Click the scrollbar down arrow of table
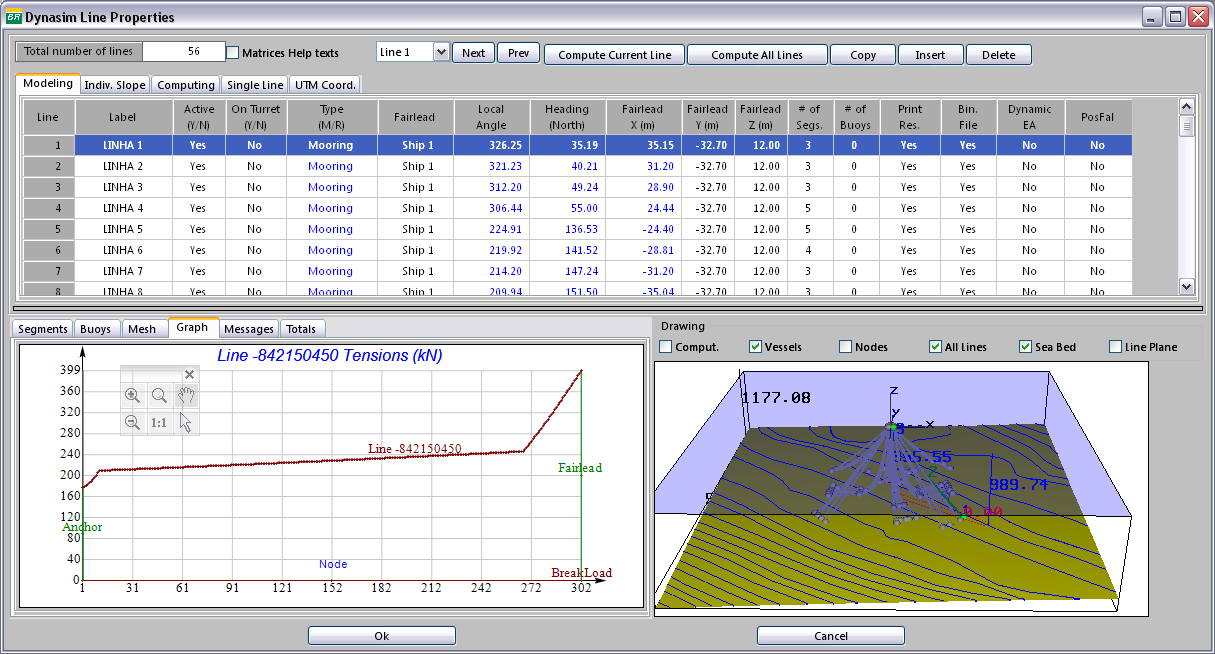 point(1187,286)
